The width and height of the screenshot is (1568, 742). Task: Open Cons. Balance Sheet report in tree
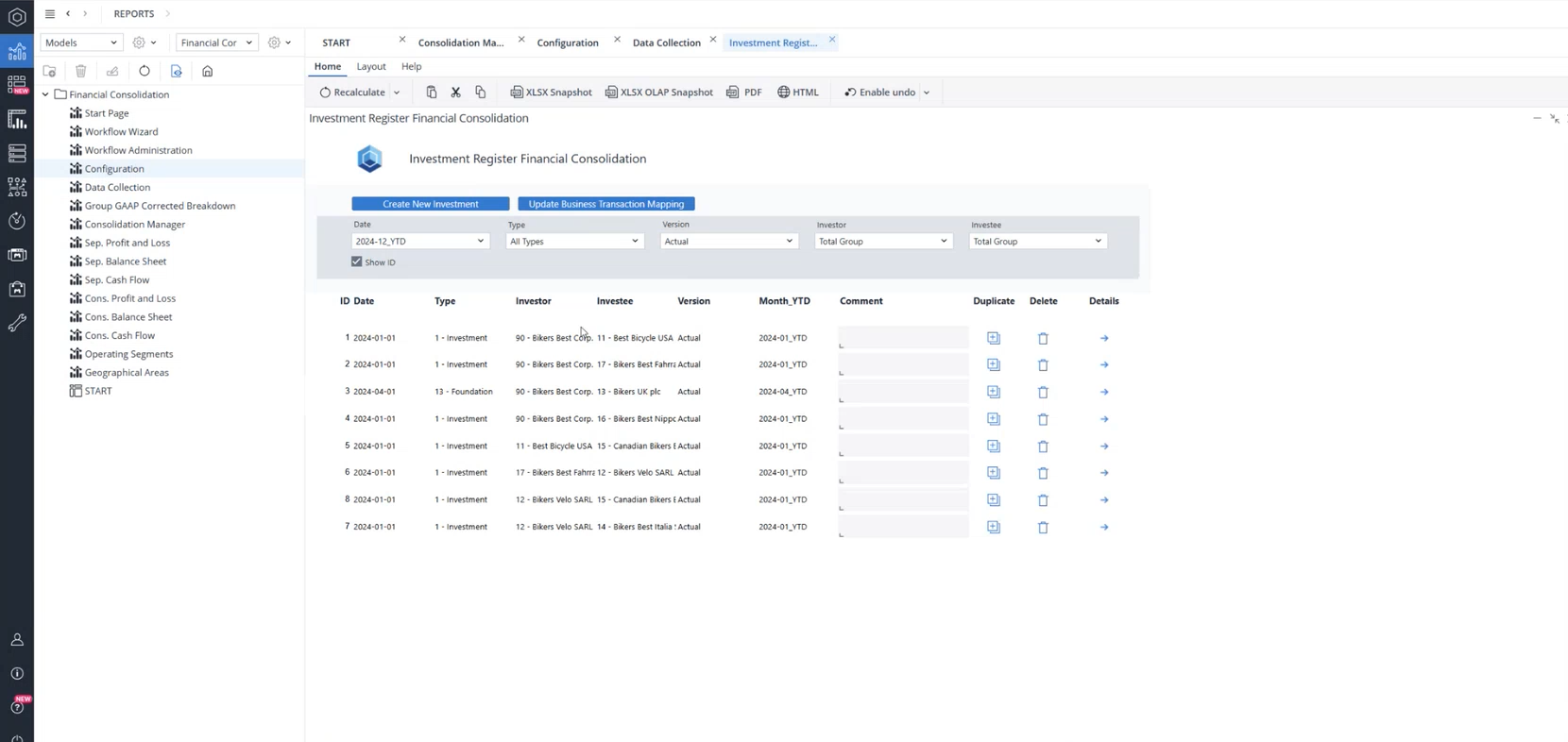click(x=128, y=317)
